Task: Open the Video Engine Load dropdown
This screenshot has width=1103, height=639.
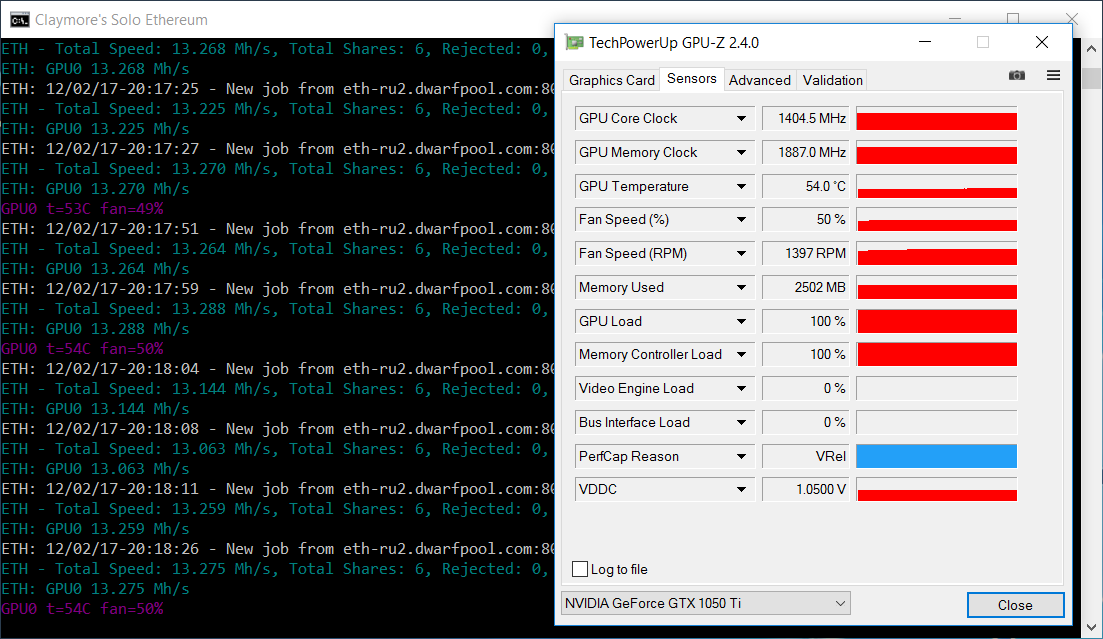Action: click(x=741, y=388)
